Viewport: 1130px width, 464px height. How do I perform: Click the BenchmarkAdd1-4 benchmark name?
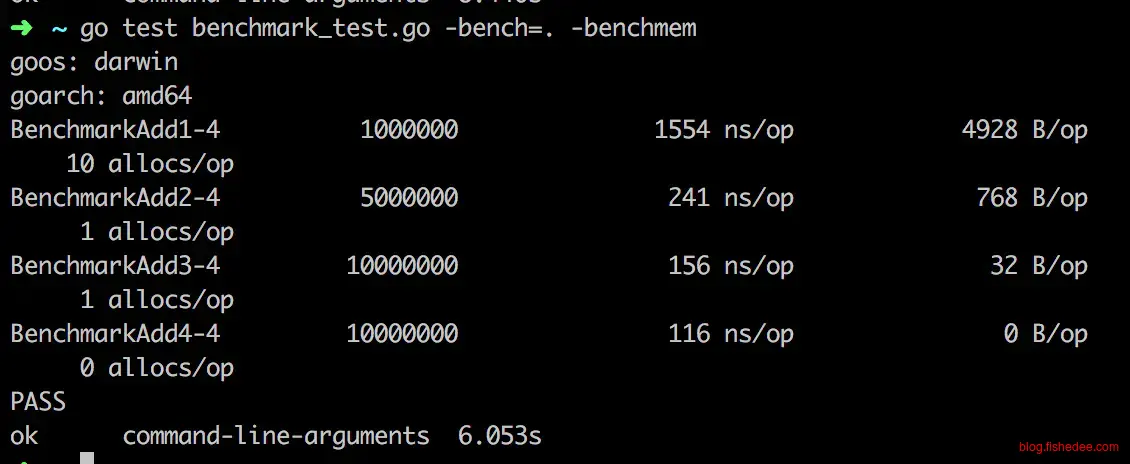[x=115, y=130]
